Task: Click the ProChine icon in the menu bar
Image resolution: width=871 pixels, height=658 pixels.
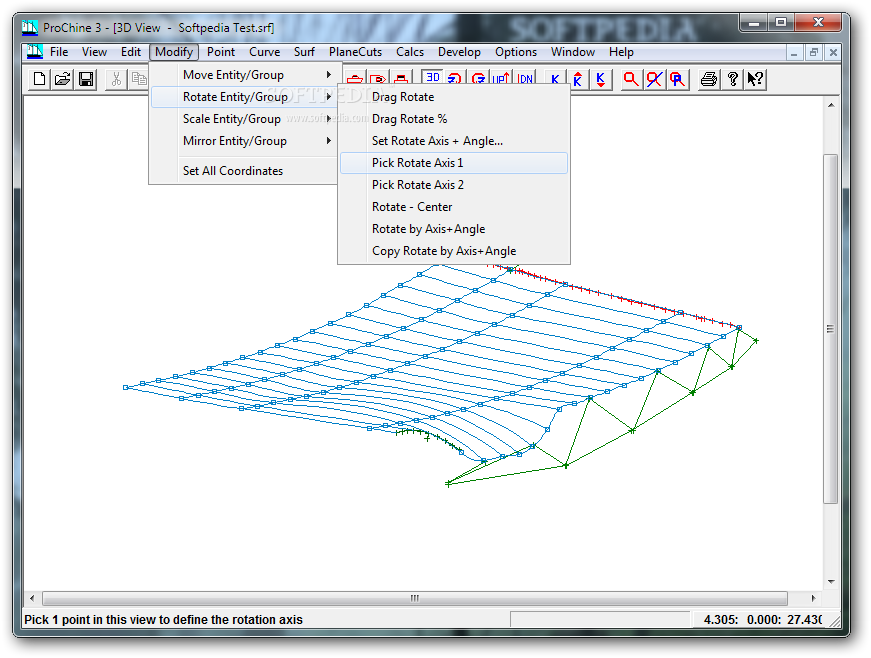Action: coord(34,52)
